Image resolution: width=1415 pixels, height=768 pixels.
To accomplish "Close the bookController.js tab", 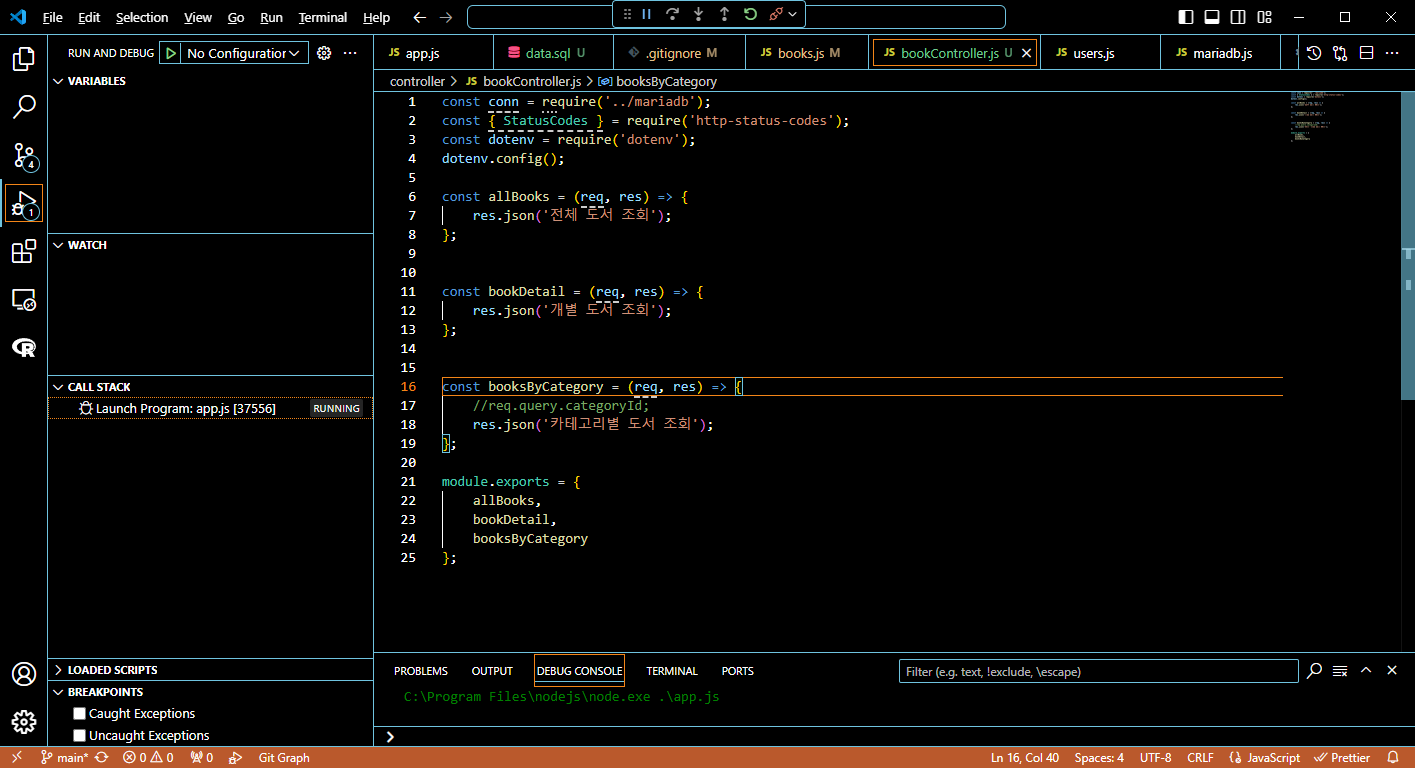I will 1026,53.
